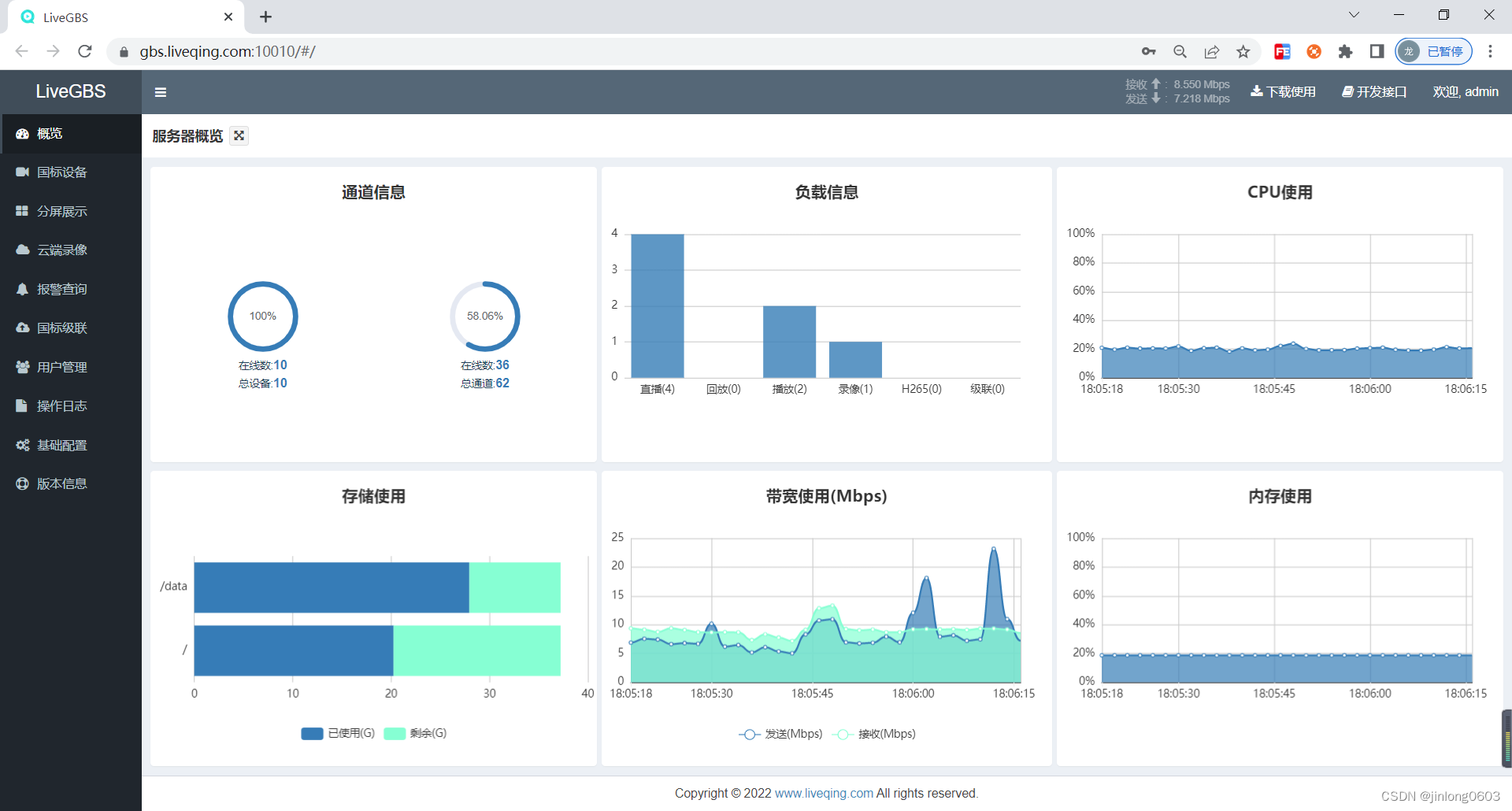Open the 概览 menu item
The width and height of the screenshot is (1512, 811).
click(x=71, y=134)
